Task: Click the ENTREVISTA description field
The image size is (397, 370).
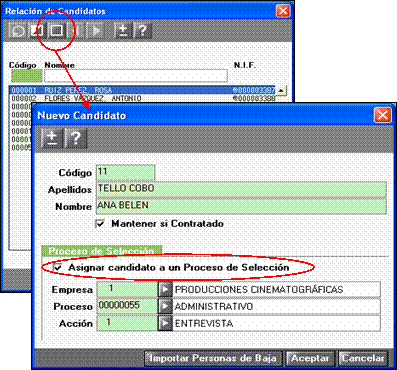Action: point(276,323)
